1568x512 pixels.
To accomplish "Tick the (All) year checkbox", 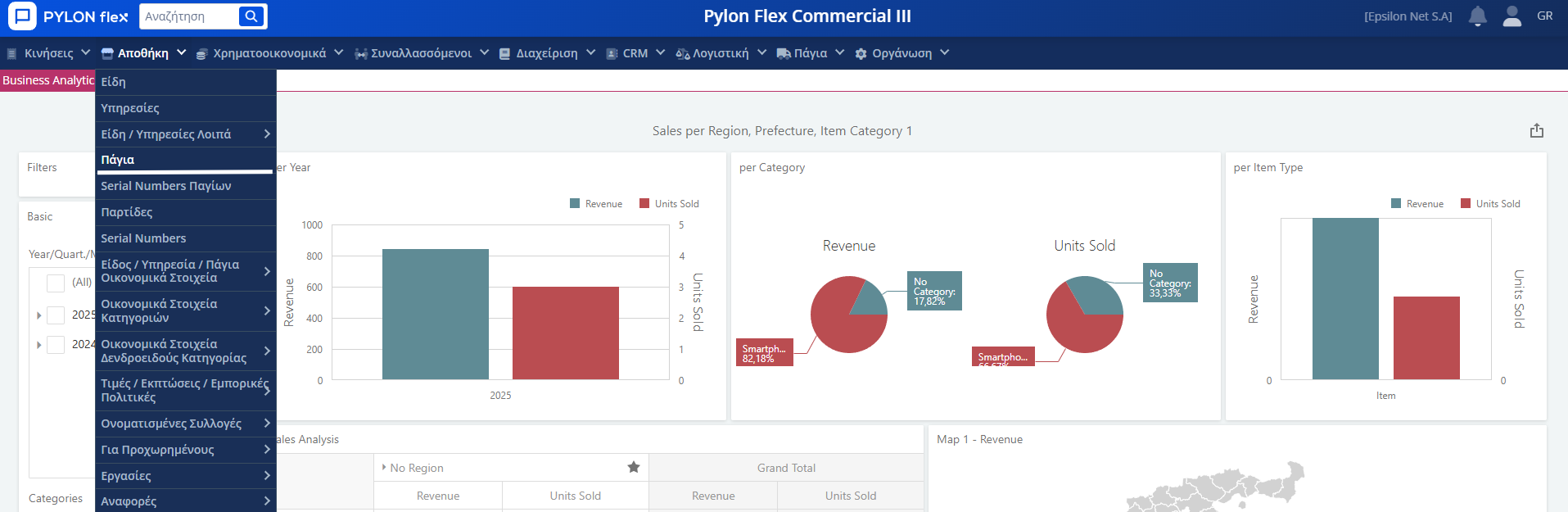I will pyautogui.click(x=56, y=283).
